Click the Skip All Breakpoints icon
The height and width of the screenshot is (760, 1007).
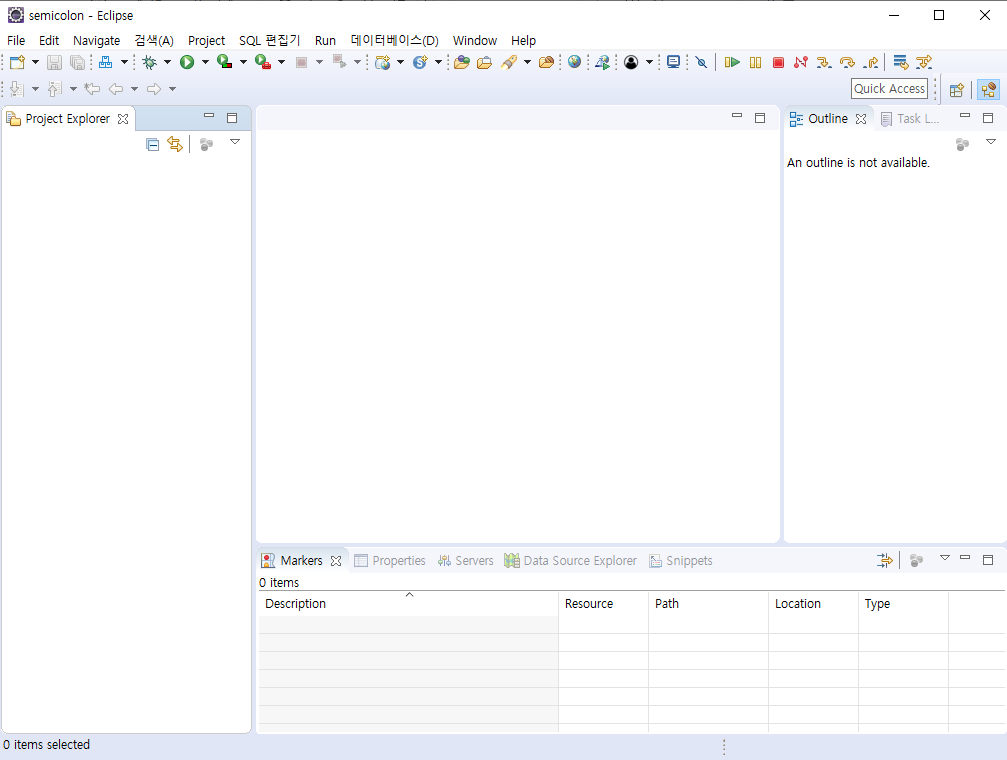point(701,62)
